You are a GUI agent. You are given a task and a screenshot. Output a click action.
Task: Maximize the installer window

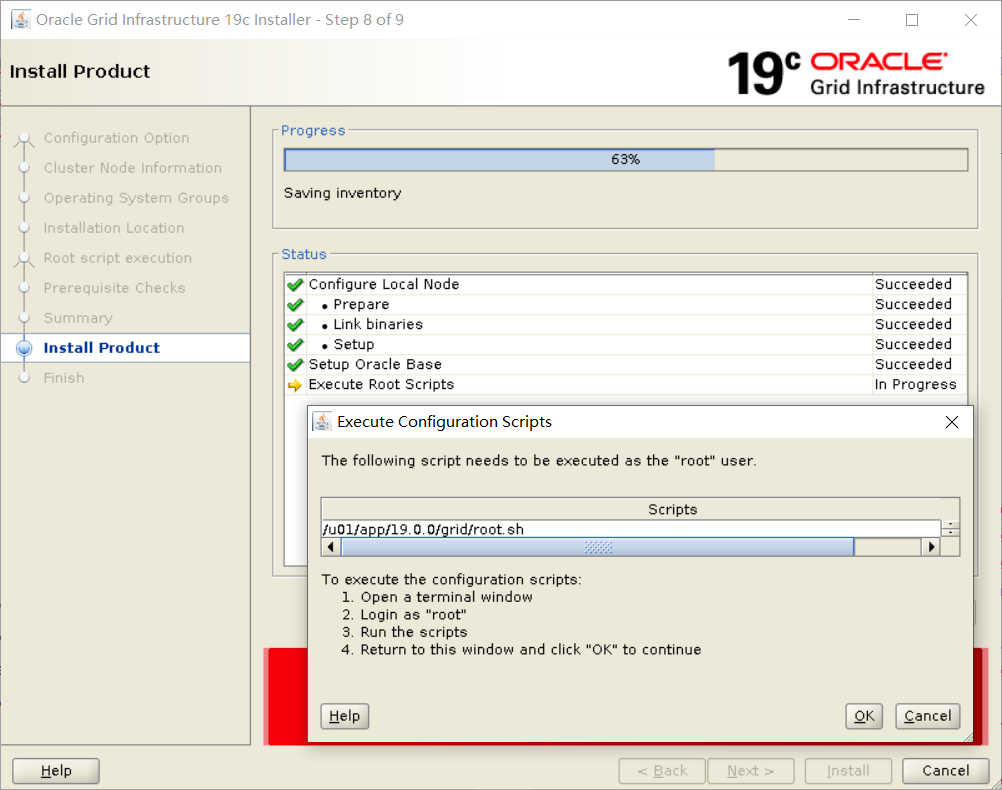click(912, 20)
